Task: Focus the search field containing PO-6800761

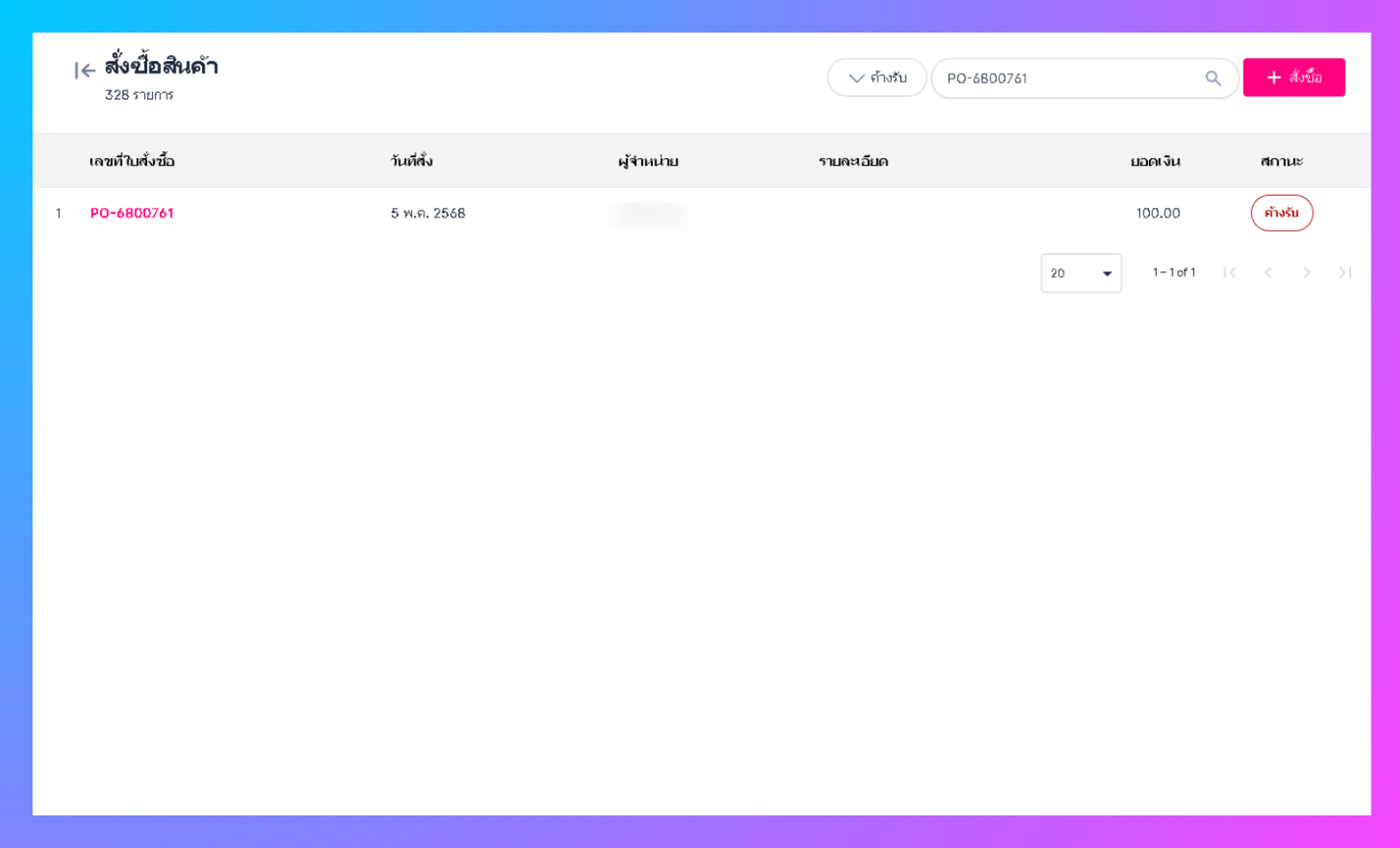Action: click(1085, 78)
